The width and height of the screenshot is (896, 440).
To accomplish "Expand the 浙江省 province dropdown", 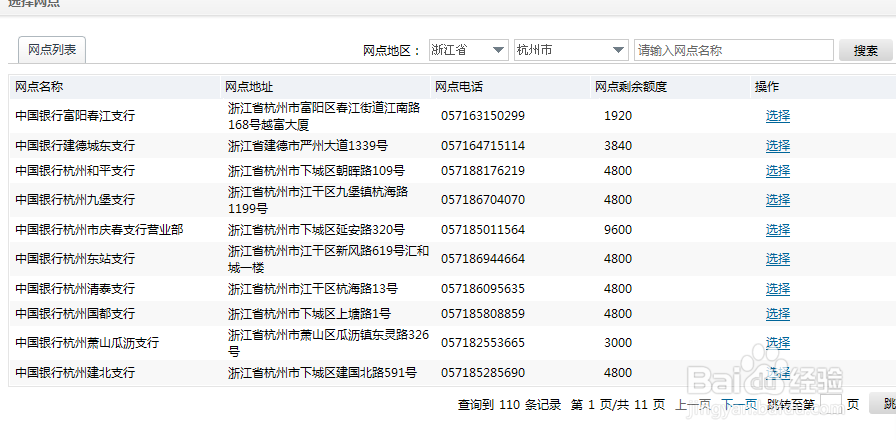I will pyautogui.click(x=469, y=50).
